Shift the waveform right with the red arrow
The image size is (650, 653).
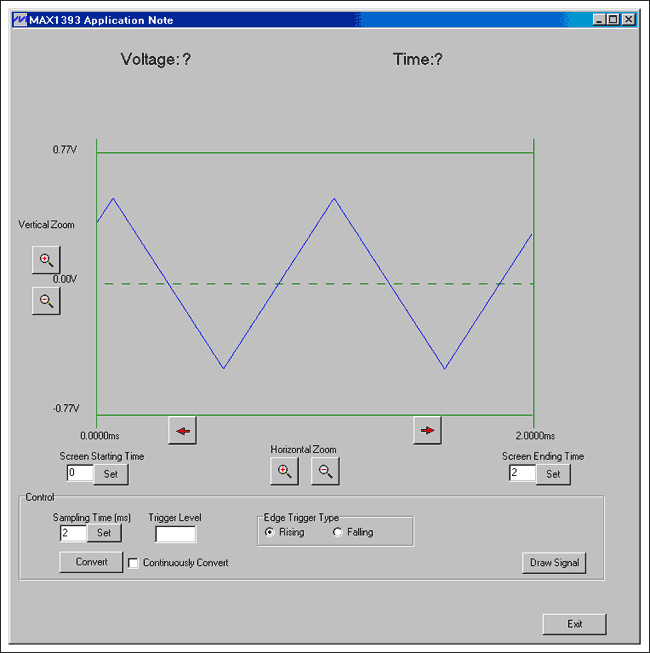[x=427, y=431]
